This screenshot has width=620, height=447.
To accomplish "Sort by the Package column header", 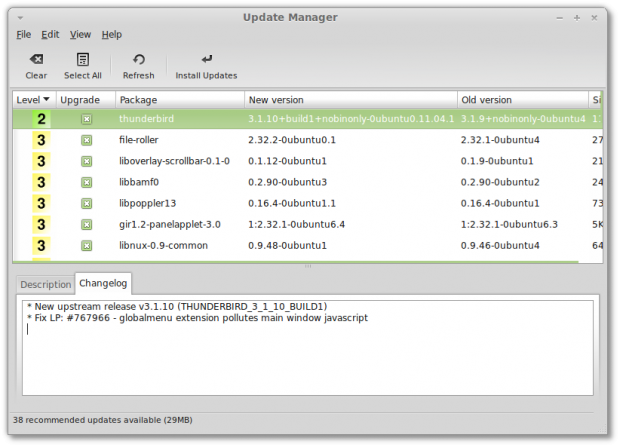I will [180, 100].
